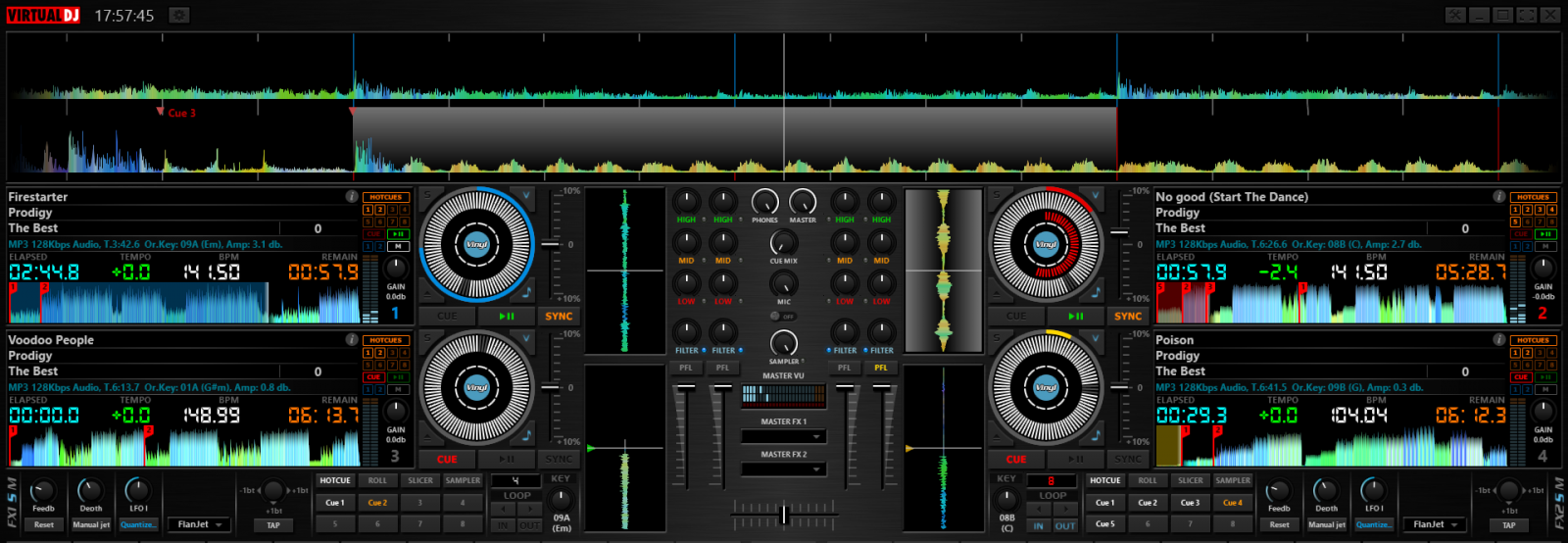The image size is (1568, 543).
Task: Click SYNC on deck 4
Action: pyautogui.click(x=1128, y=459)
